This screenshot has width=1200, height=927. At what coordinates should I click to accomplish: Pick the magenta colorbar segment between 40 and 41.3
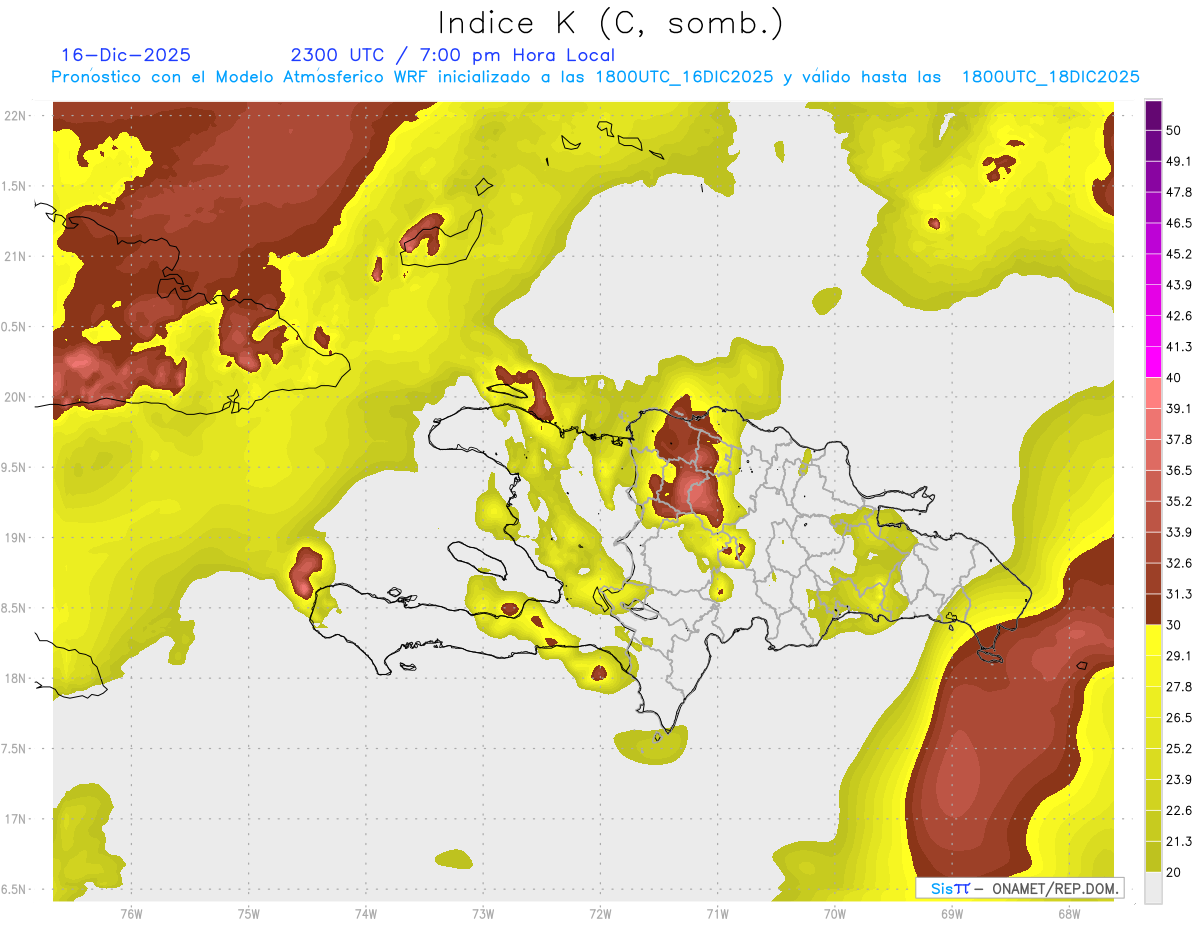point(1153,362)
